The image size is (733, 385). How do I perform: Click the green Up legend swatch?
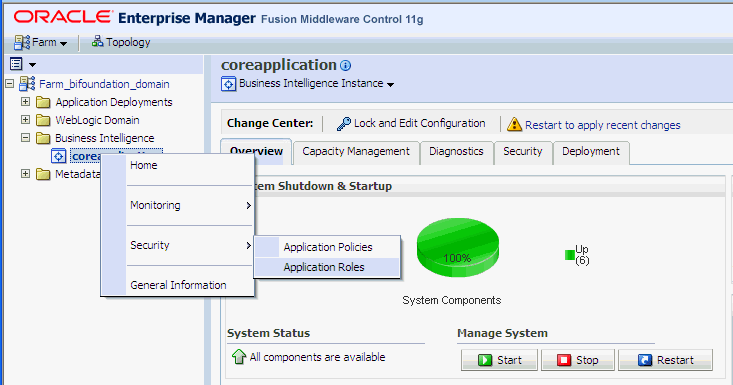(x=569, y=255)
